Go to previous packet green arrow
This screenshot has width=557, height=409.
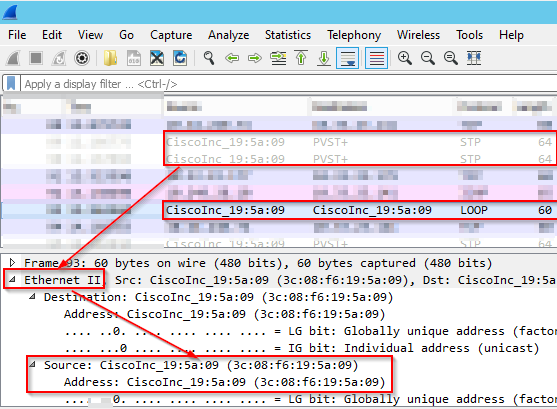(x=232, y=58)
